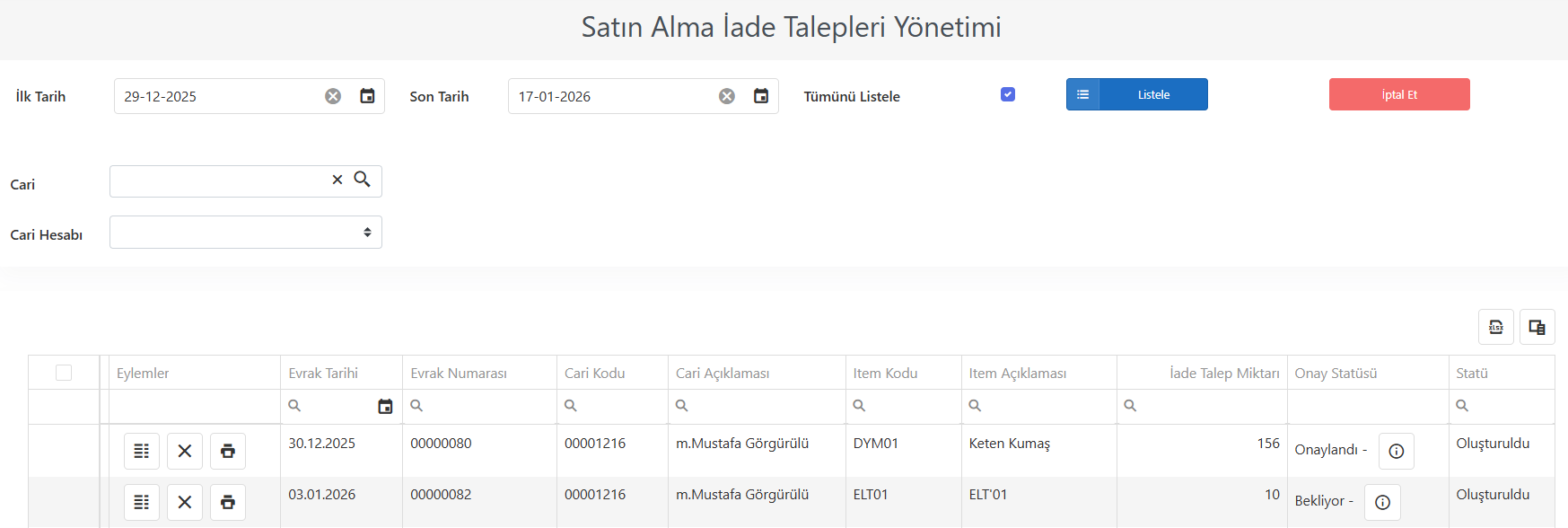Tick the select-all checkbox in grid header
The width and height of the screenshot is (1568, 528).
pyautogui.click(x=64, y=373)
